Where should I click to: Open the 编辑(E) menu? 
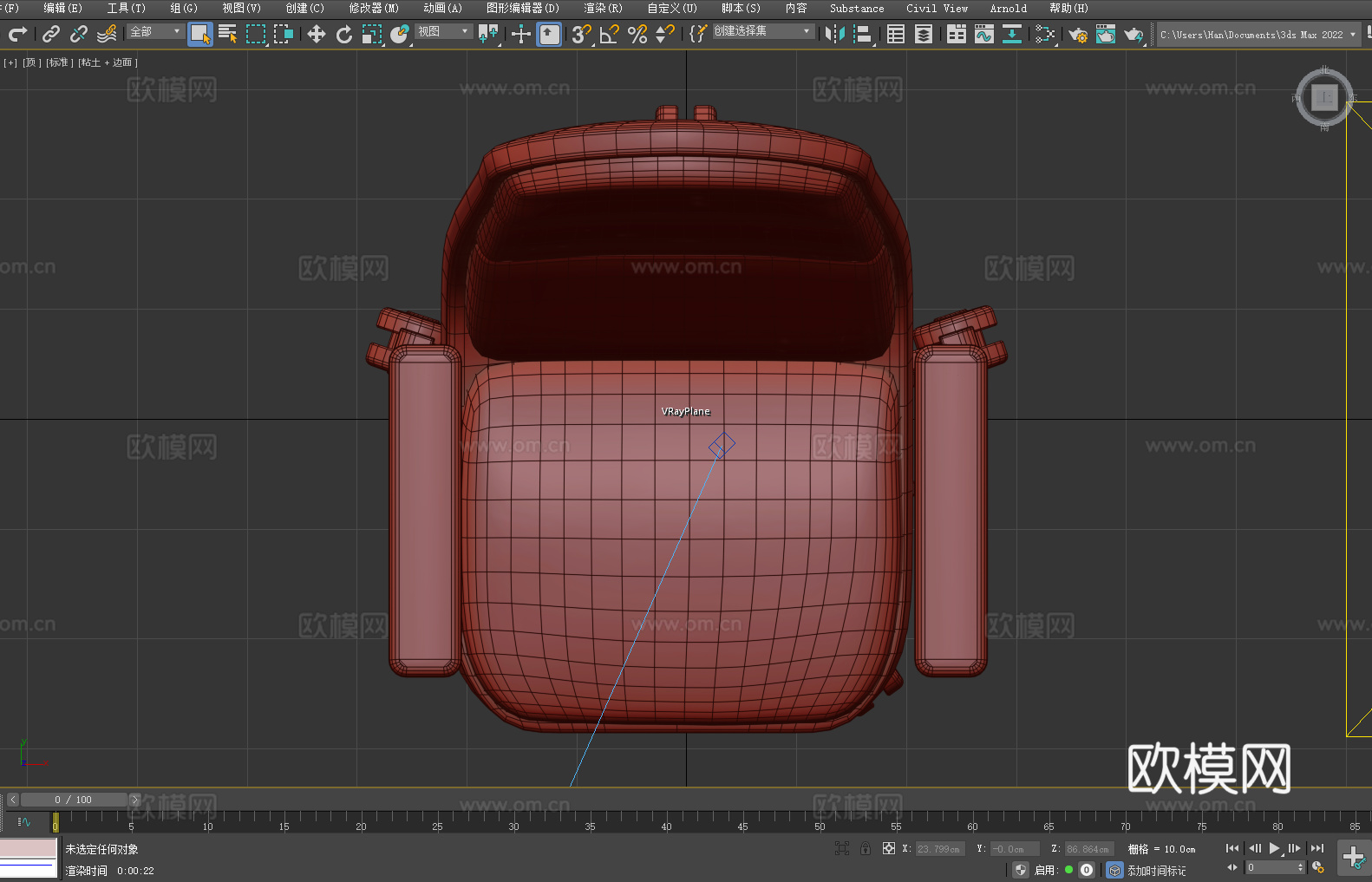[x=62, y=8]
